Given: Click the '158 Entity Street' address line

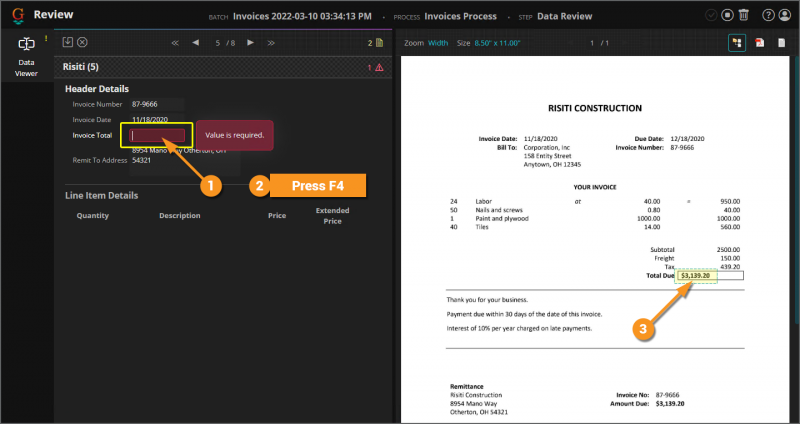Looking at the screenshot, I should coord(547,156).
